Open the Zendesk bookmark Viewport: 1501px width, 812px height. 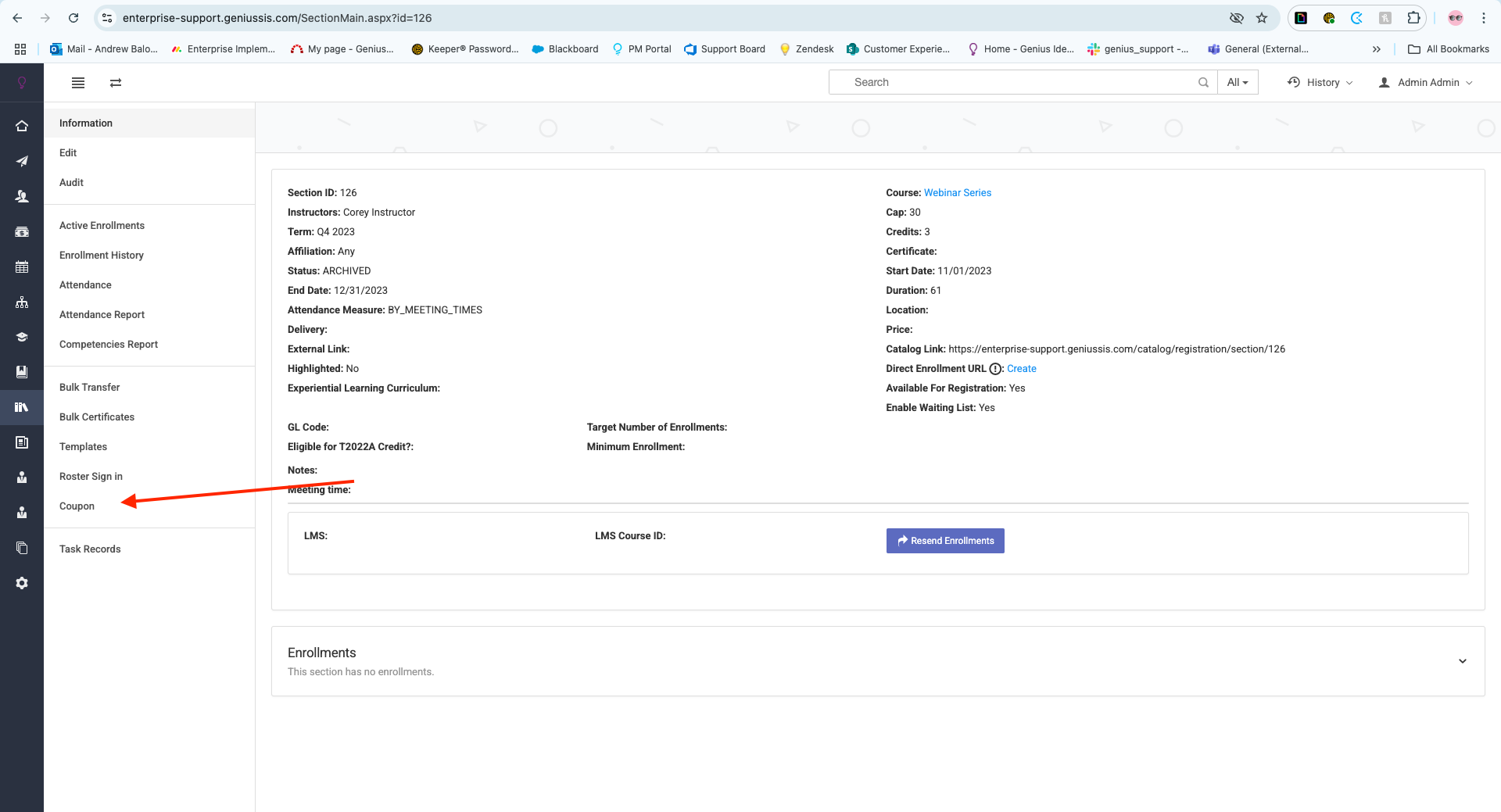coord(807,48)
